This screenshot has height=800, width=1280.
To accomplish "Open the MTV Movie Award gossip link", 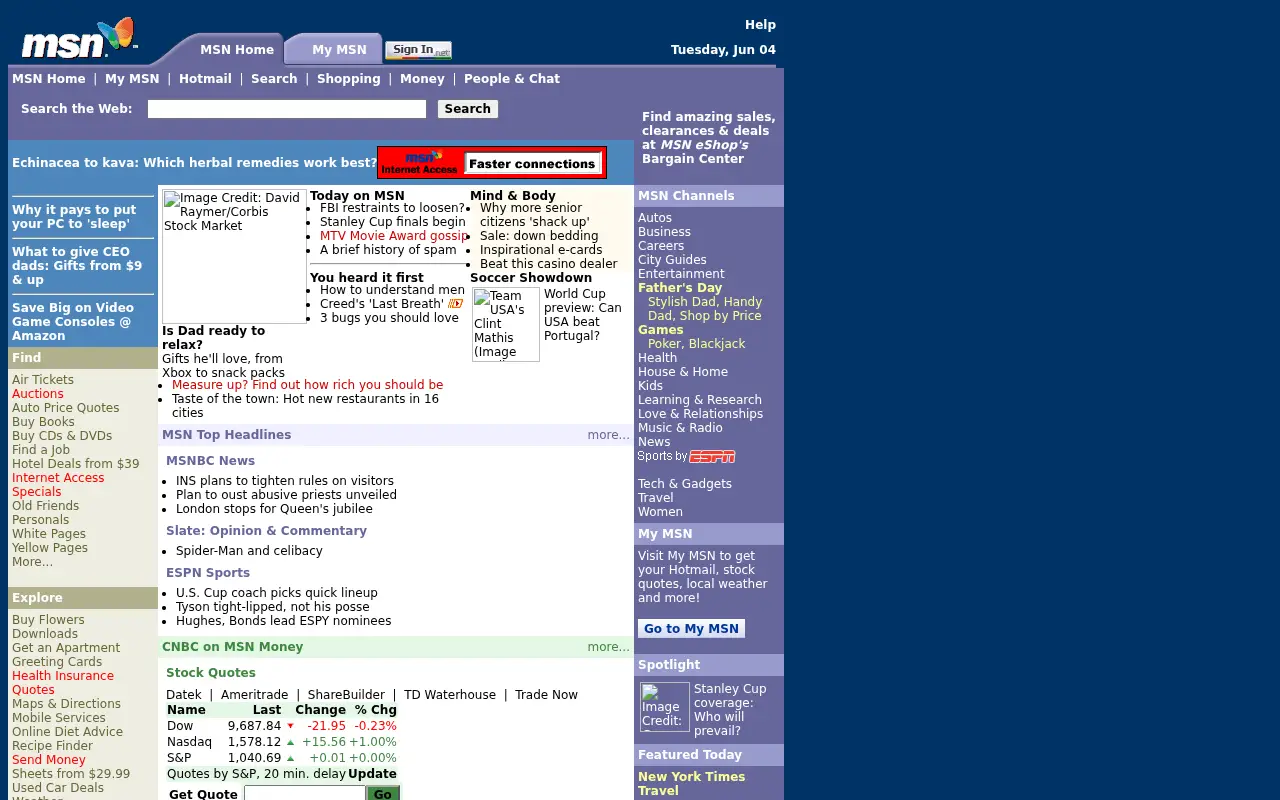I will [x=394, y=236].
